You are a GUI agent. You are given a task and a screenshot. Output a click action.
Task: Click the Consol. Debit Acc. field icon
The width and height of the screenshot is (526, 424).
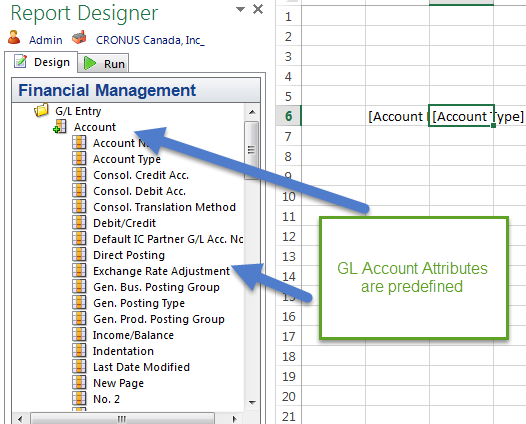pyautogui.click(x=79, y=190)
